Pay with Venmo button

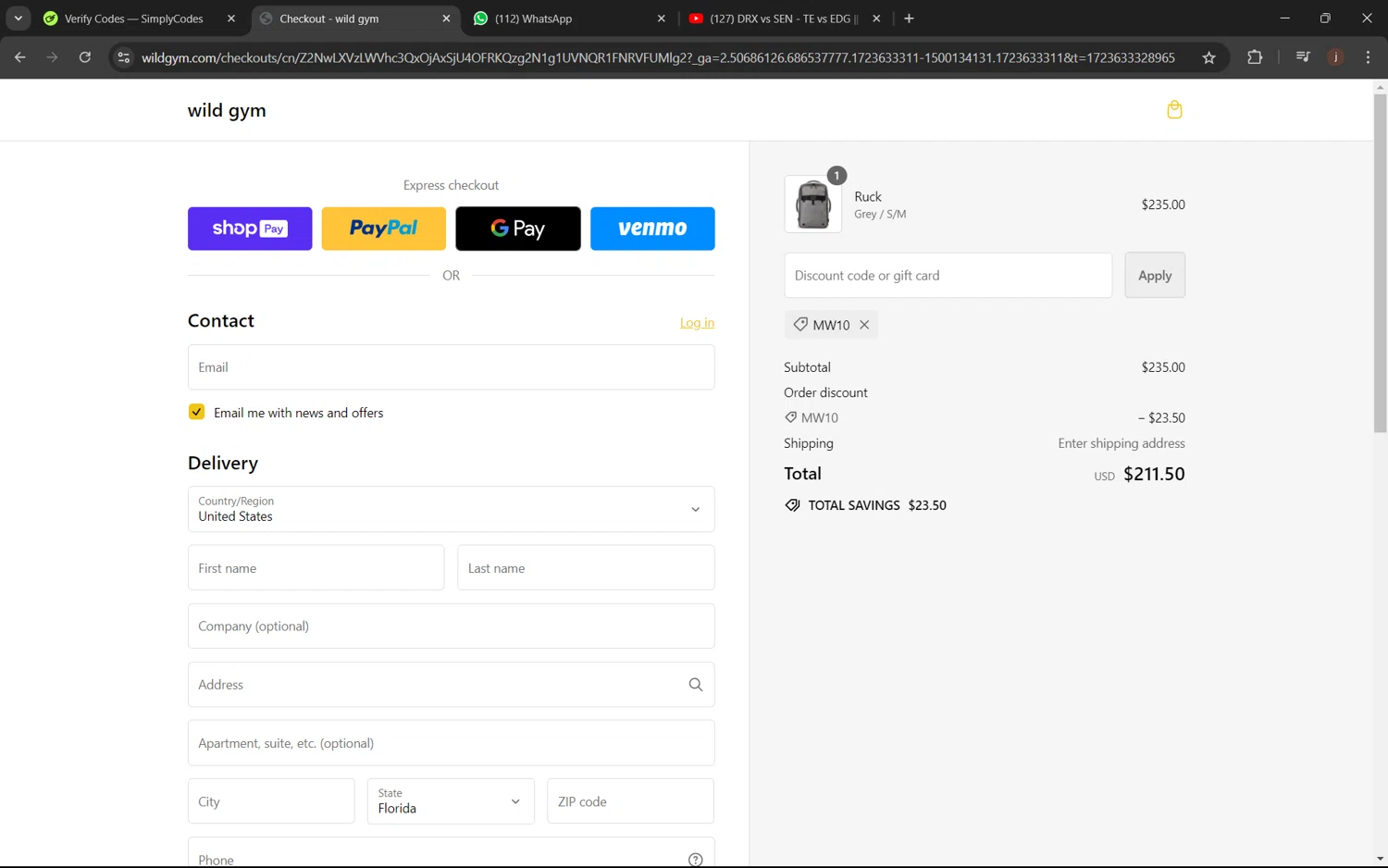click(x=652, y=229)
